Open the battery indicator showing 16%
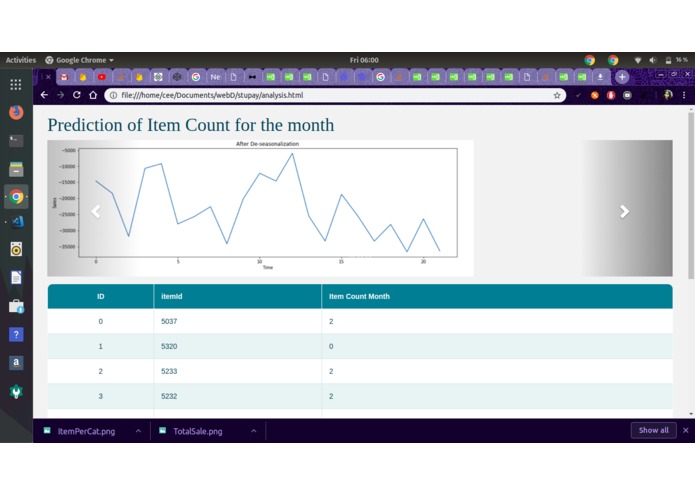Viewport: 695px width, 494px height. pyautogui.click(x=676, y=60)
